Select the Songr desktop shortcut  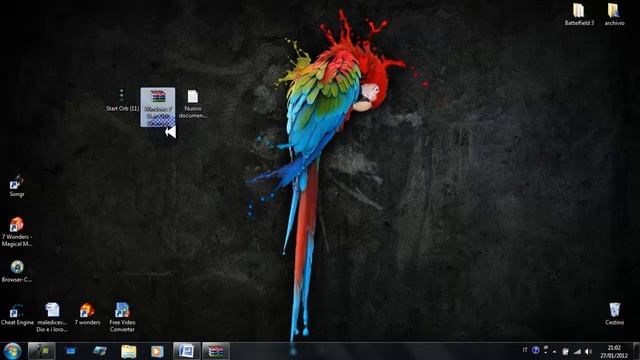pos(17,187)
